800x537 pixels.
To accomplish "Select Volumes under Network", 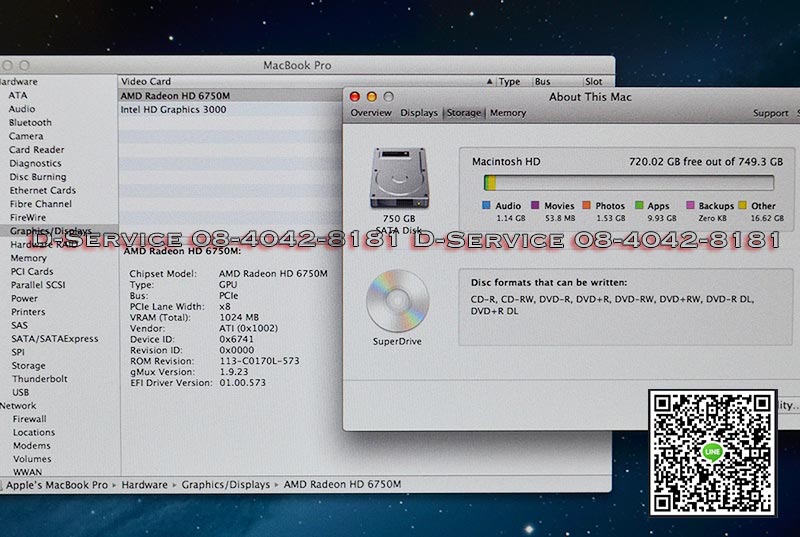I will coord(32,458).
